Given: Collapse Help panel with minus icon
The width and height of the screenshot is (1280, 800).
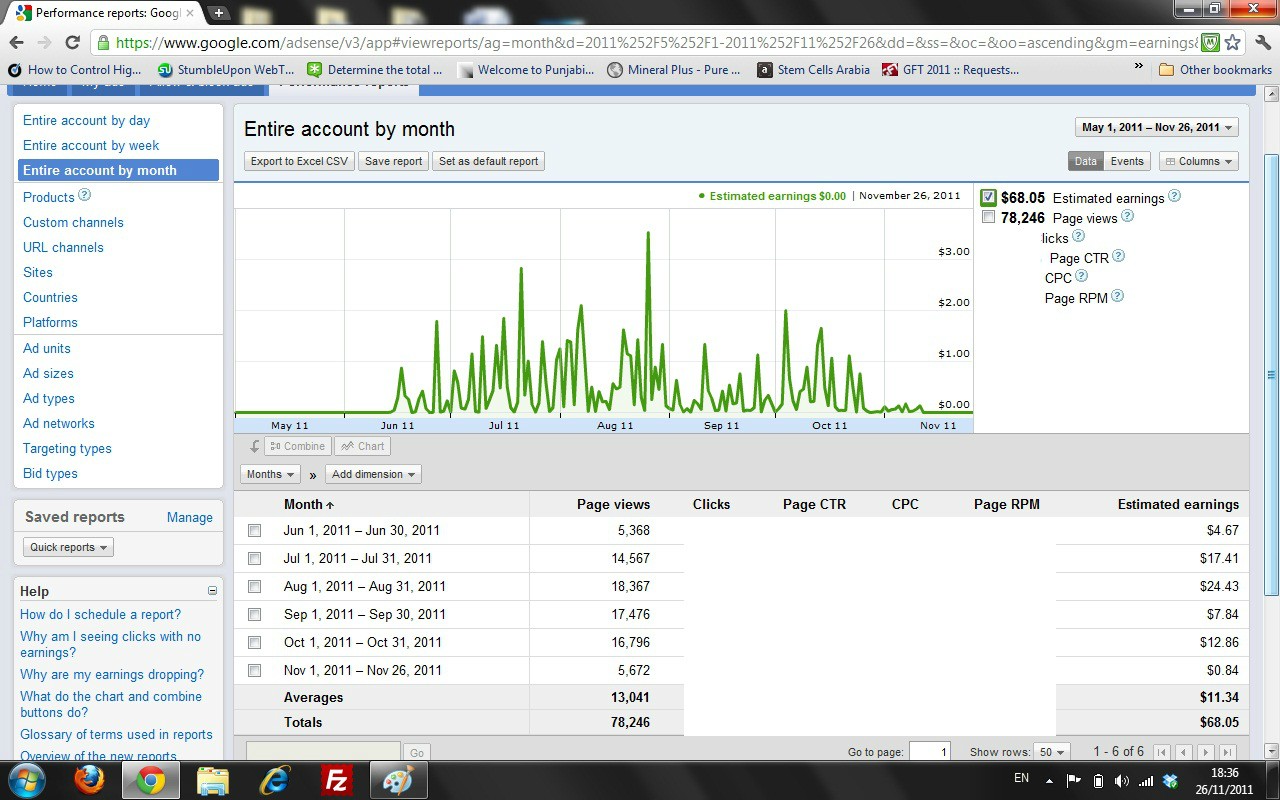Looking at the screenshot, I should [212, 591].
